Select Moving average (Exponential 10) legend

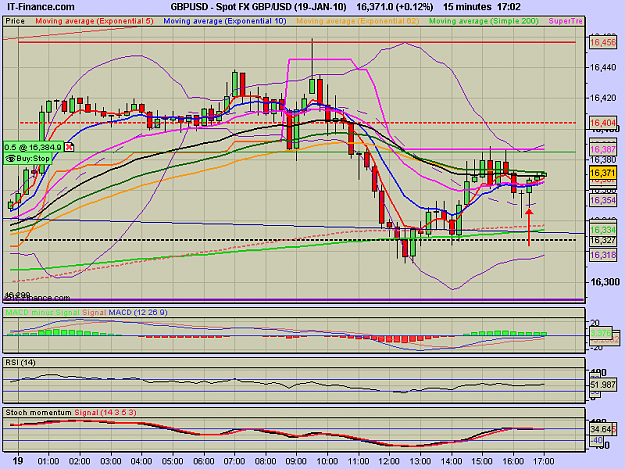pyautogui.click(x=225, y=22)
